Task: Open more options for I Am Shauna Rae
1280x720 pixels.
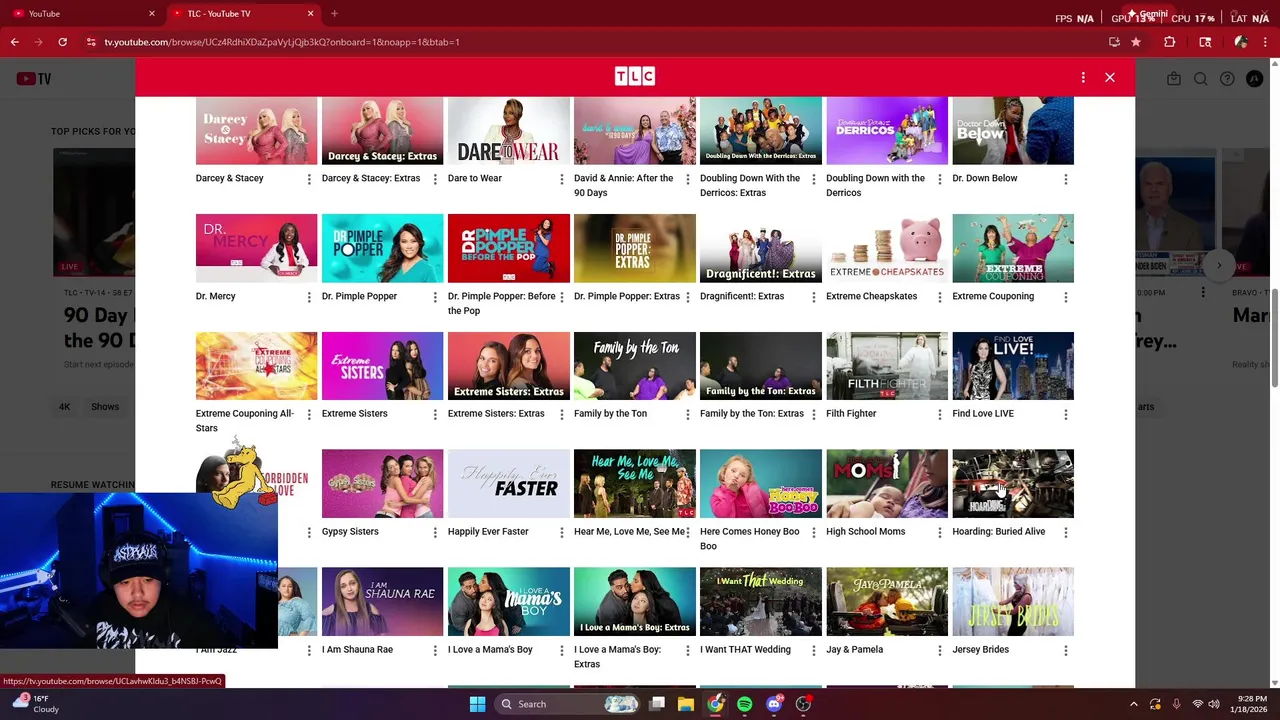Action: click(434, 650)
